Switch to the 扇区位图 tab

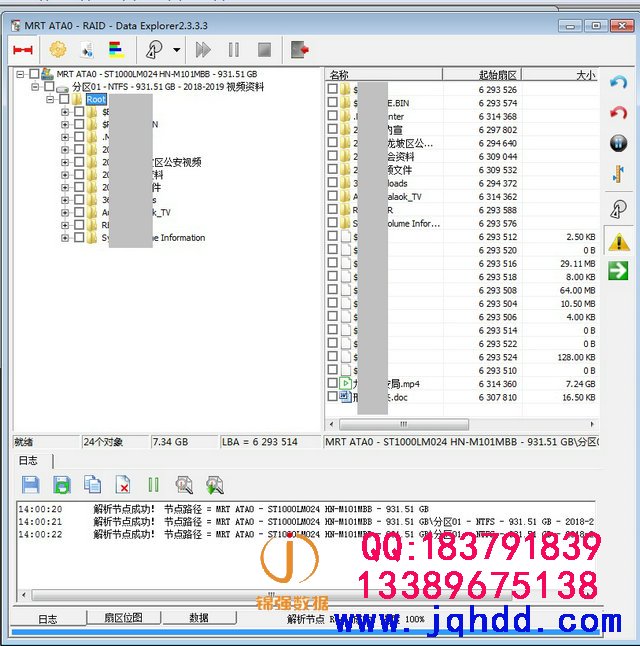tap(123, 617)
